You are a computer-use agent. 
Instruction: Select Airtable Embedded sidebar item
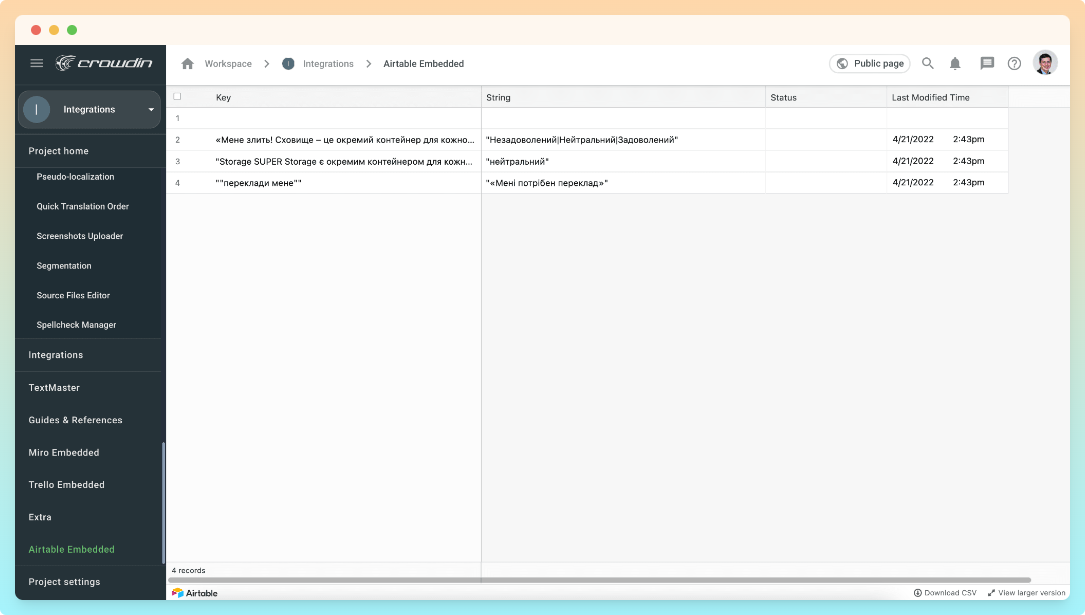click(71, 549)
